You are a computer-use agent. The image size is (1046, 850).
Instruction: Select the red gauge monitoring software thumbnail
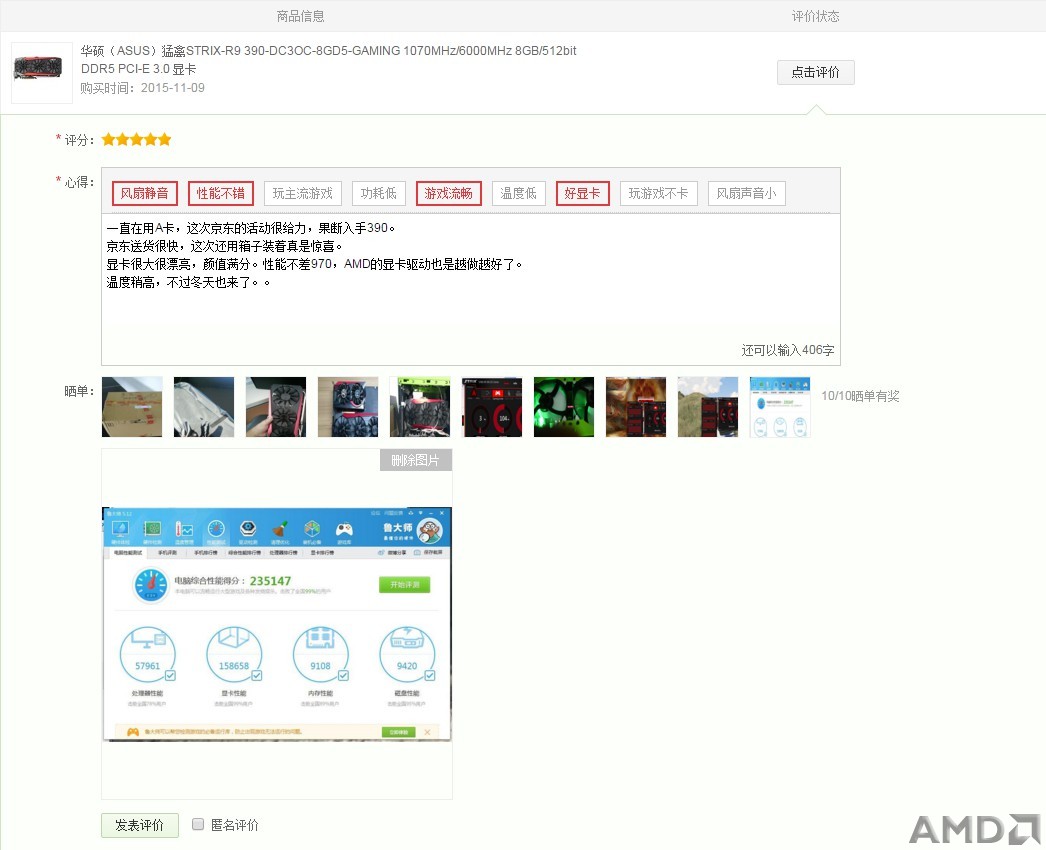pyautogui.click(x=492, y=407)
